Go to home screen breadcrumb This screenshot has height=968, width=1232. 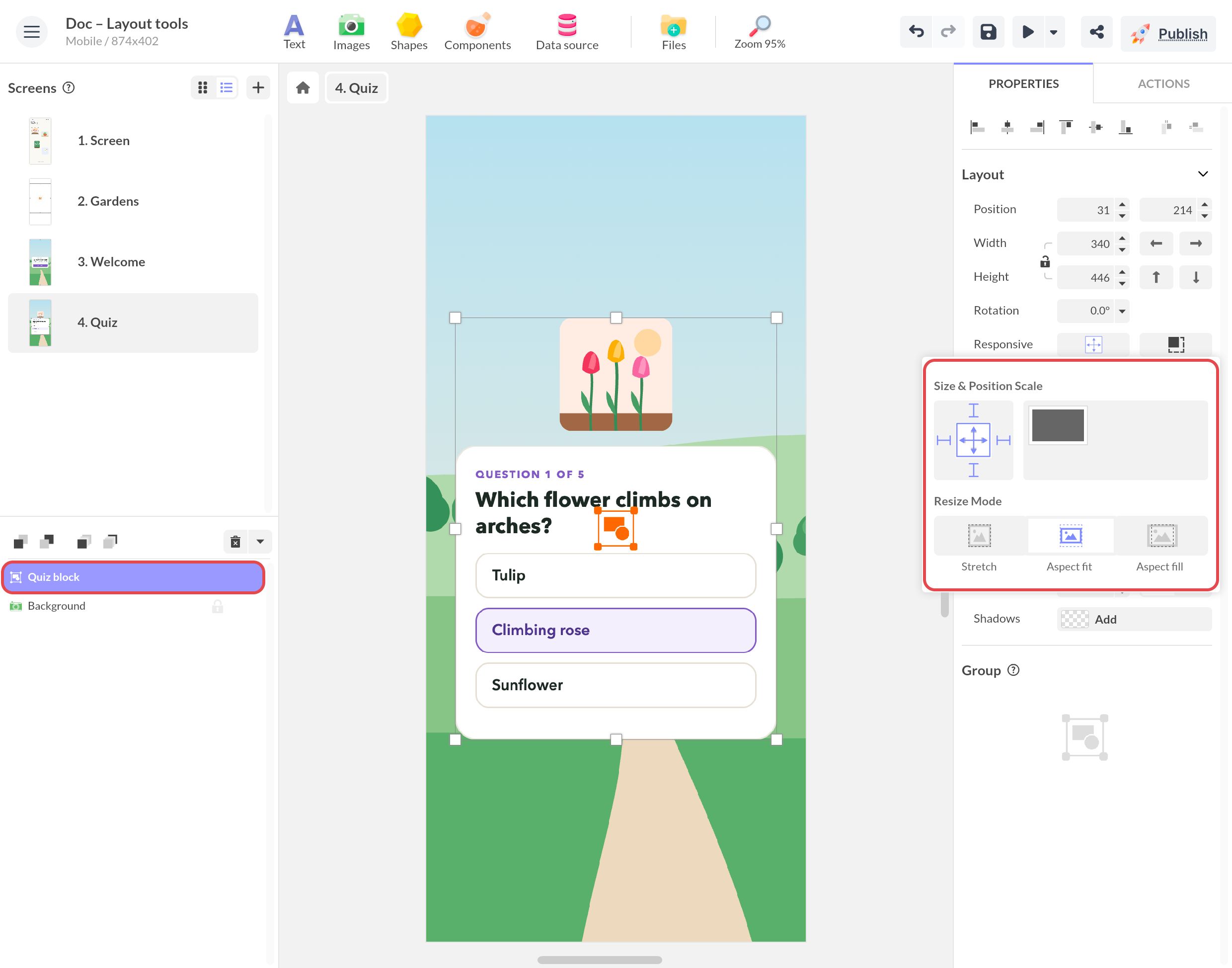[303, 88]
